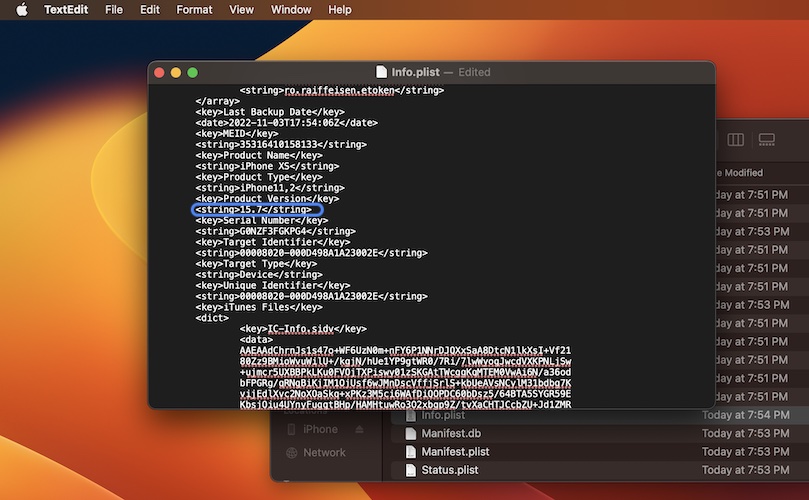809x500 pixels.
Task: Open the Format menu
Action: pos(194,9)
